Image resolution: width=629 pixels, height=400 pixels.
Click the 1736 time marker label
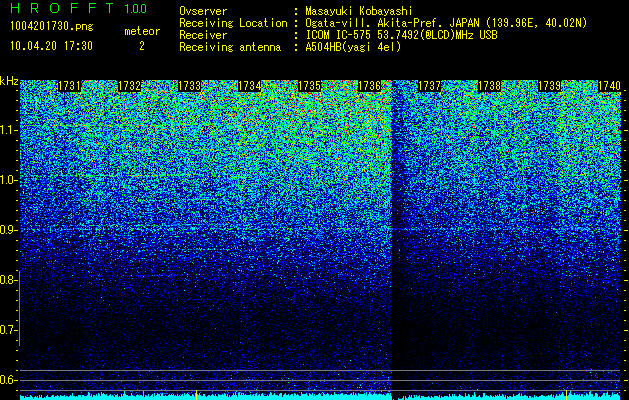click(369, 86)
